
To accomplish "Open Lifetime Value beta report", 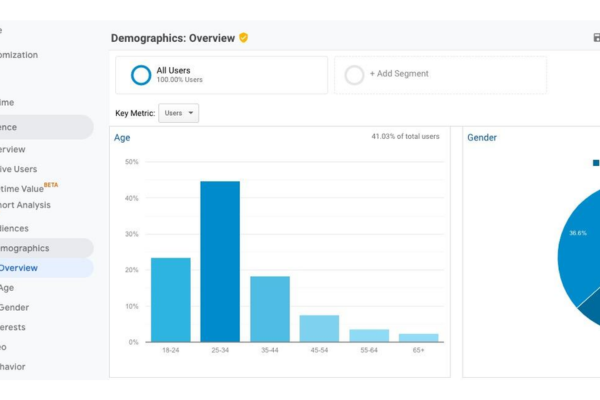I will 22,189.
